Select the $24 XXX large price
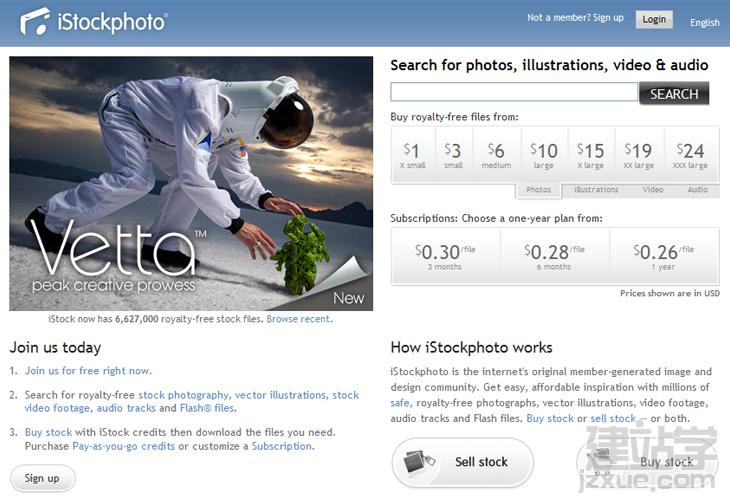Viewport: 730px width, 500px height. tap(690, 155)
